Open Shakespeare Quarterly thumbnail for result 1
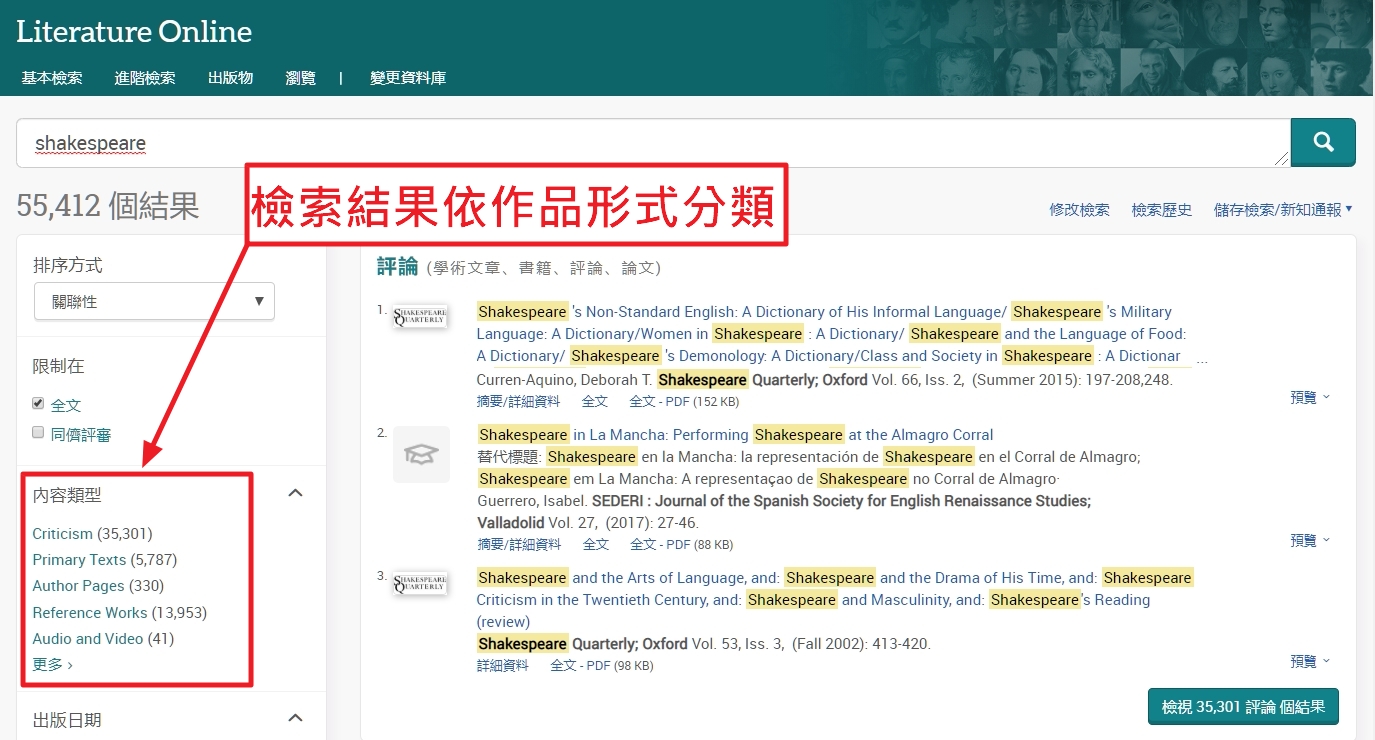This screenshot has width=1375, height=740. click(420, 317)
